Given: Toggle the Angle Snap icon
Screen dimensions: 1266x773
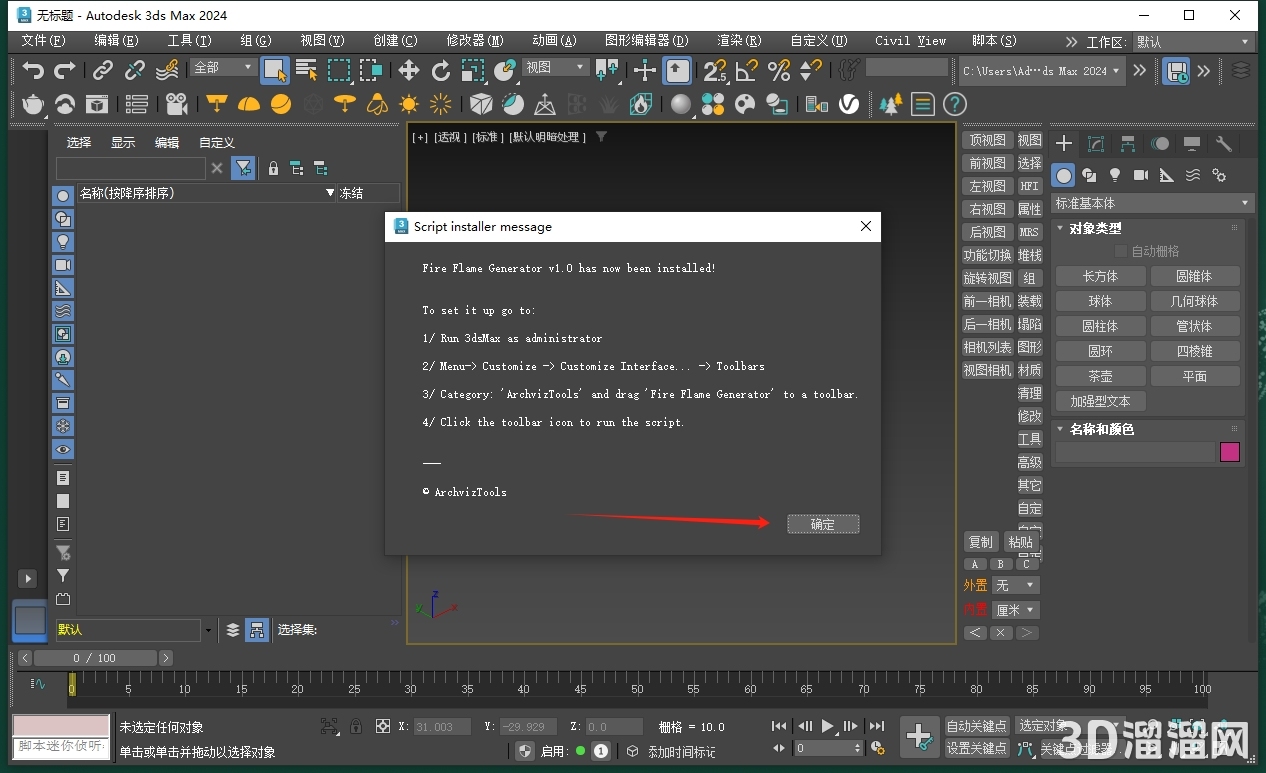Looking at the screenshot, I should click(x=747, y=70).
